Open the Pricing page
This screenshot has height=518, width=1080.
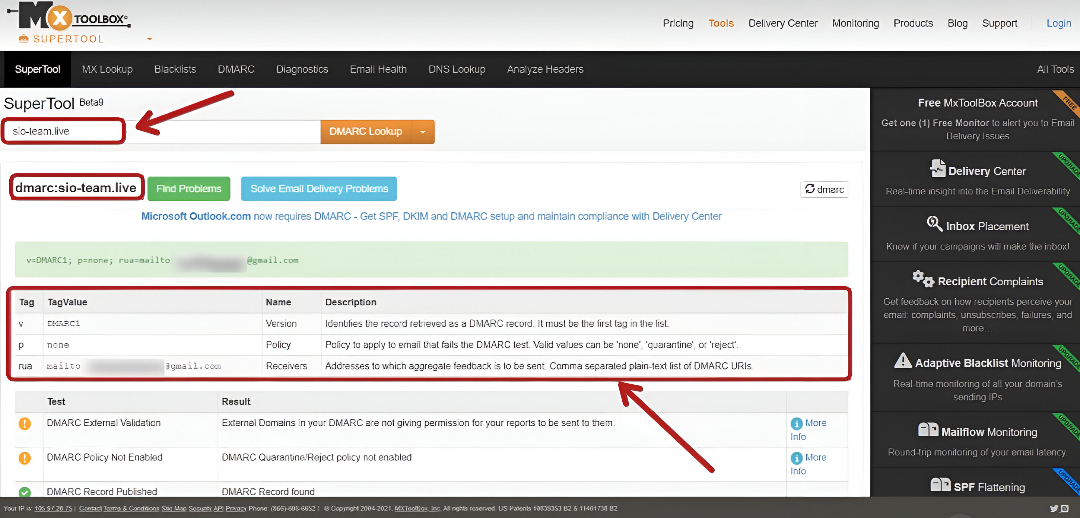[x=678, y=23]
